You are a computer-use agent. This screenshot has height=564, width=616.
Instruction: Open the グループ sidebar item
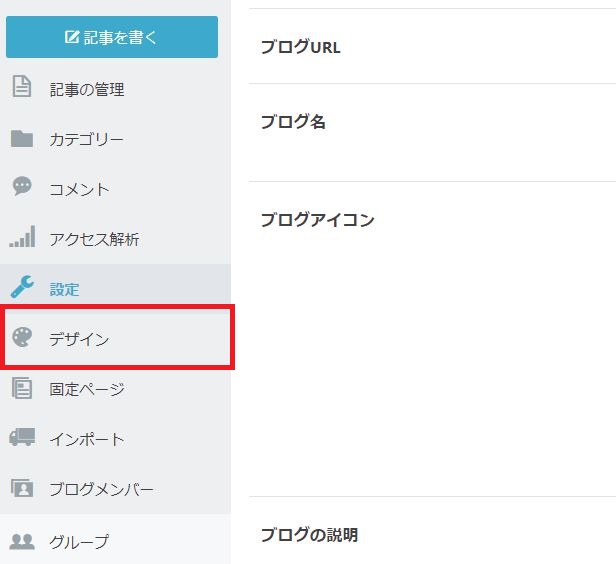[x=80, y=541]
